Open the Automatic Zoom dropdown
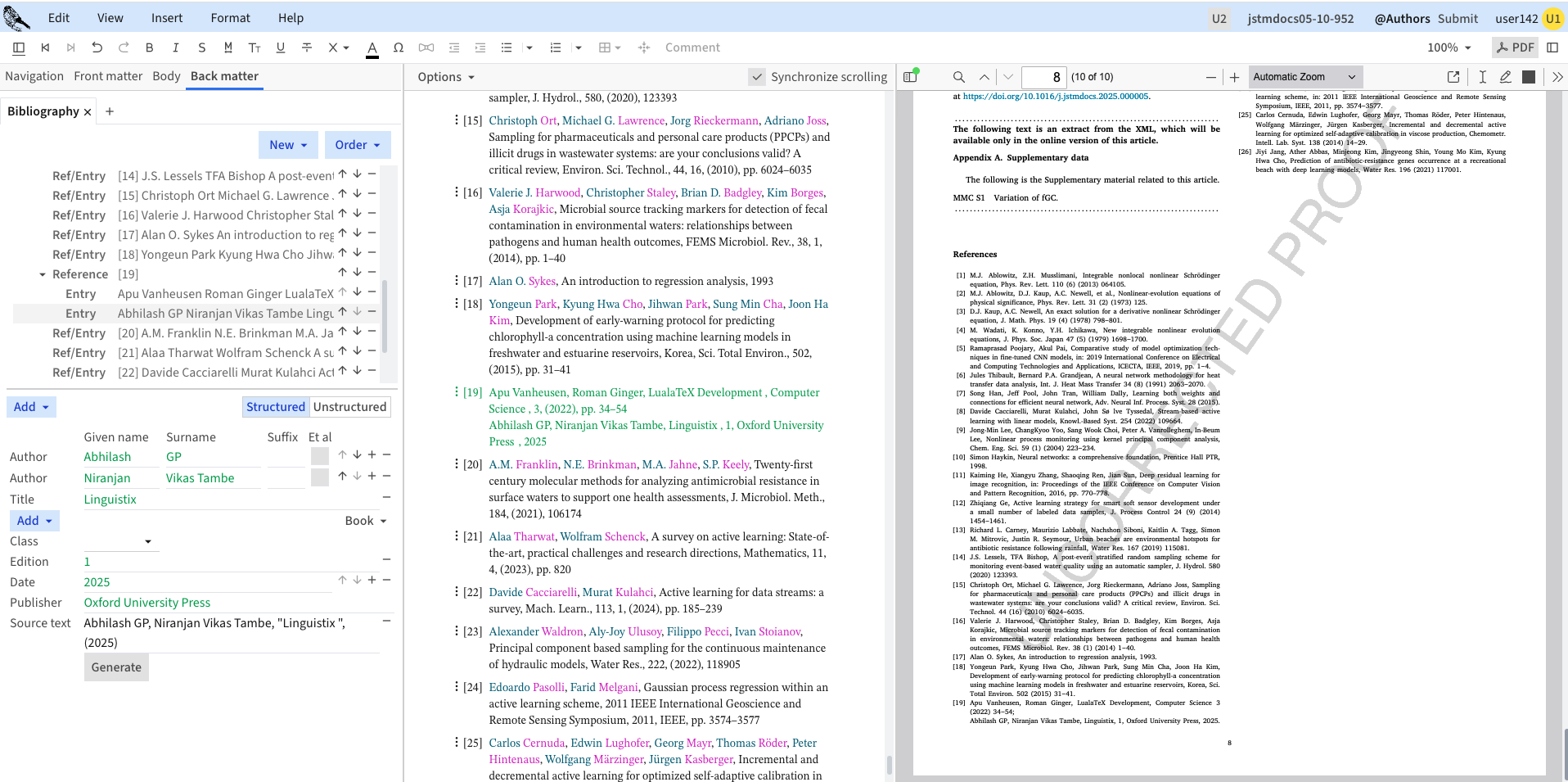The width and height of the screenshot is (1568, 782). pos(1304,77)
